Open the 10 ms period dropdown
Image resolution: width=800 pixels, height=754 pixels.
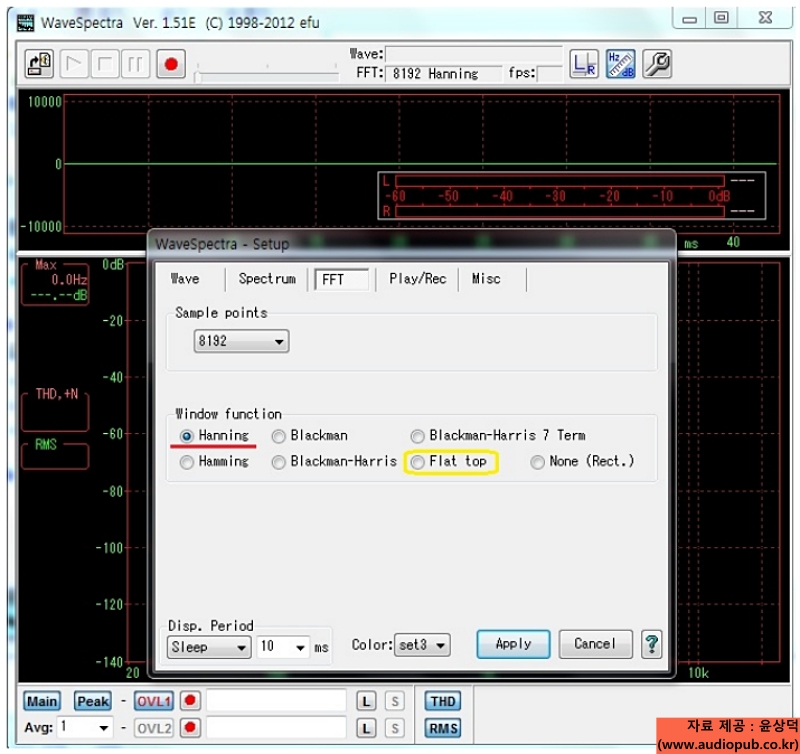click(283, 647)
